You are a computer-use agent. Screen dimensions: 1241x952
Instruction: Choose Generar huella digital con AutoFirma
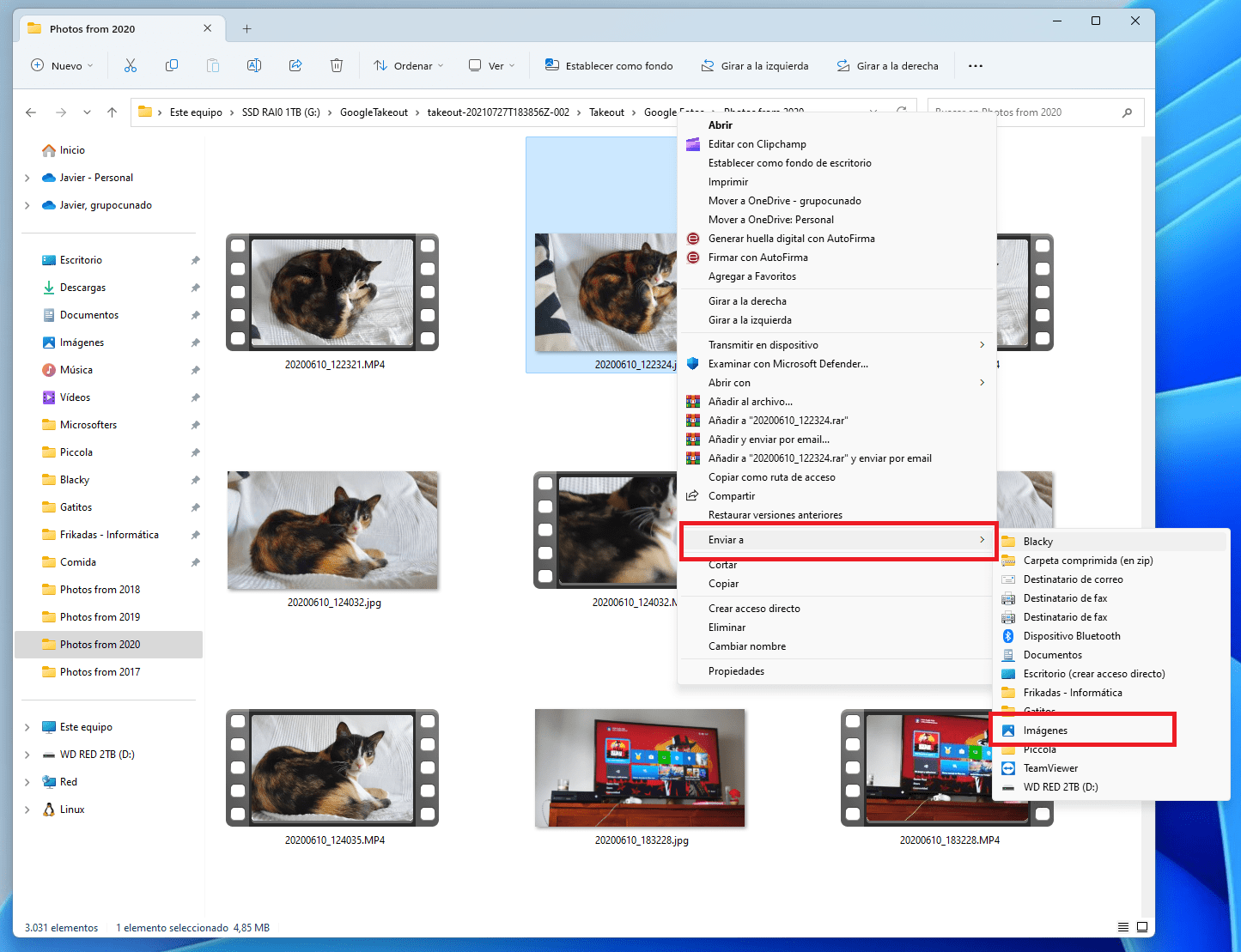pos(791,239)
